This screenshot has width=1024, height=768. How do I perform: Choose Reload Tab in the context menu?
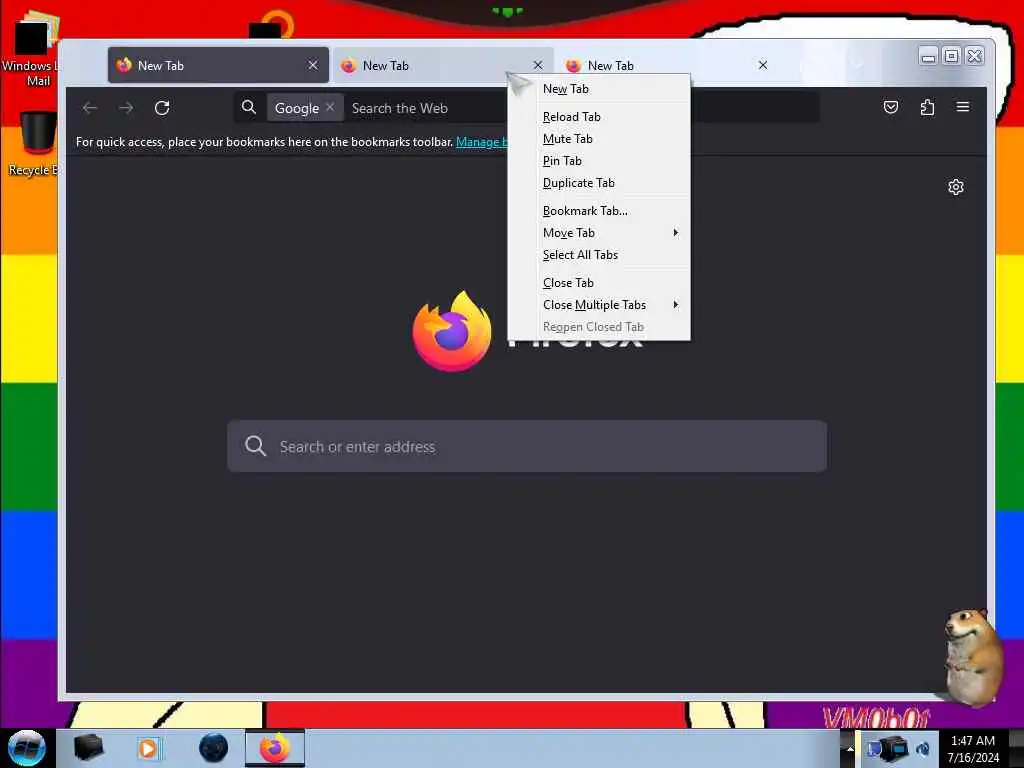coord(599,117)
